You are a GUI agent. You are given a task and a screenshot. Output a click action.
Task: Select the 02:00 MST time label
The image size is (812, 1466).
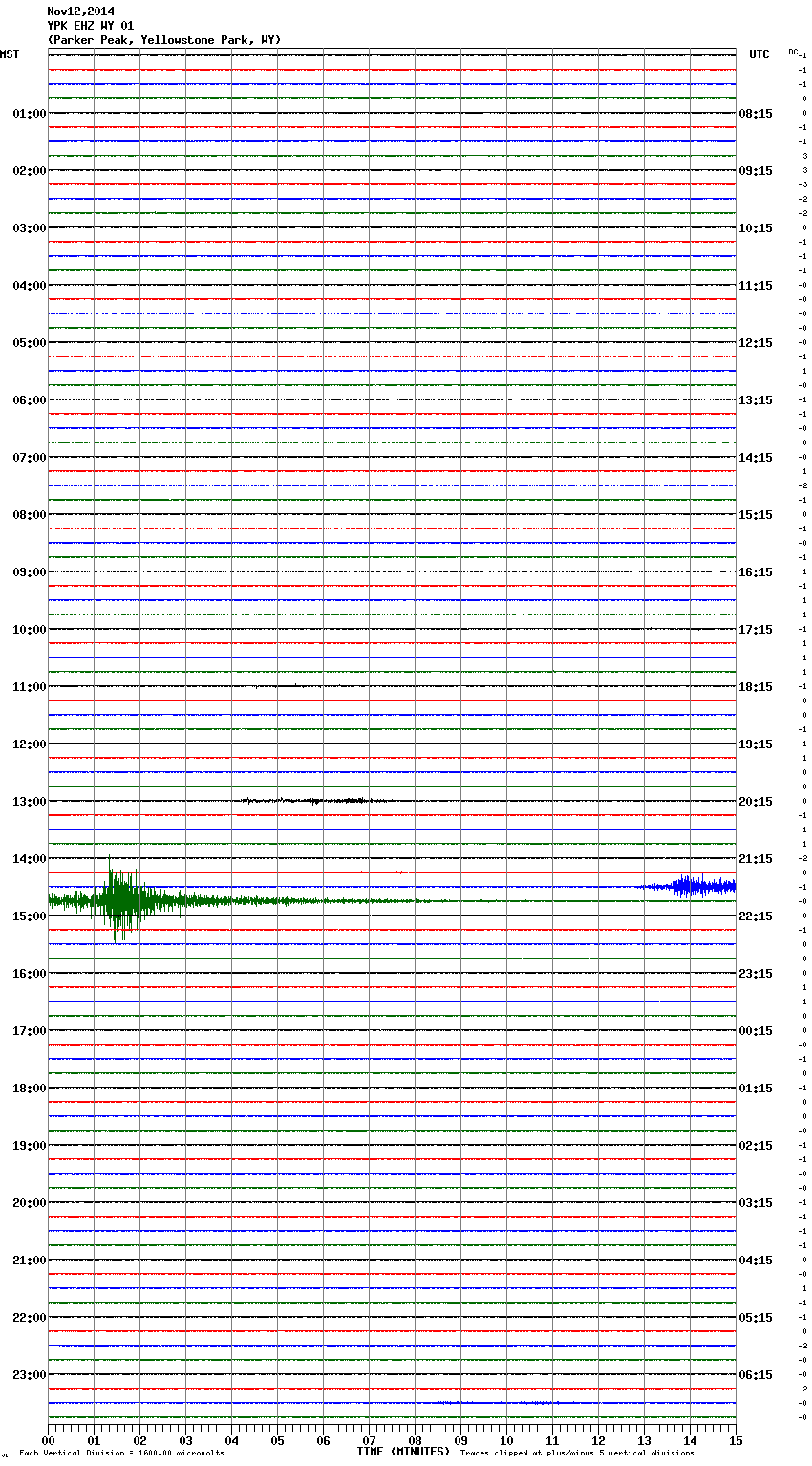[x=29, y=171]
